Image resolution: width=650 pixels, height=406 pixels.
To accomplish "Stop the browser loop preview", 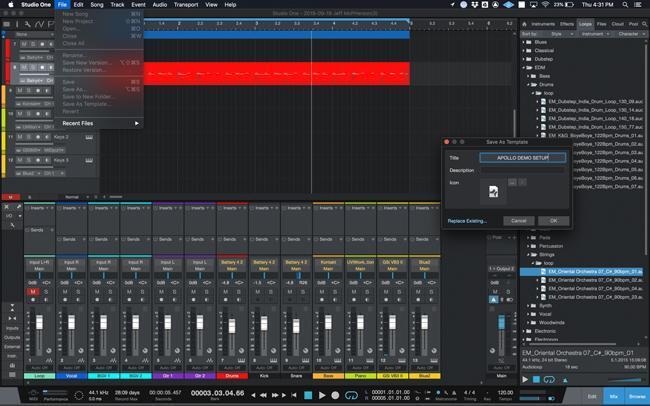I will [536, 379].
